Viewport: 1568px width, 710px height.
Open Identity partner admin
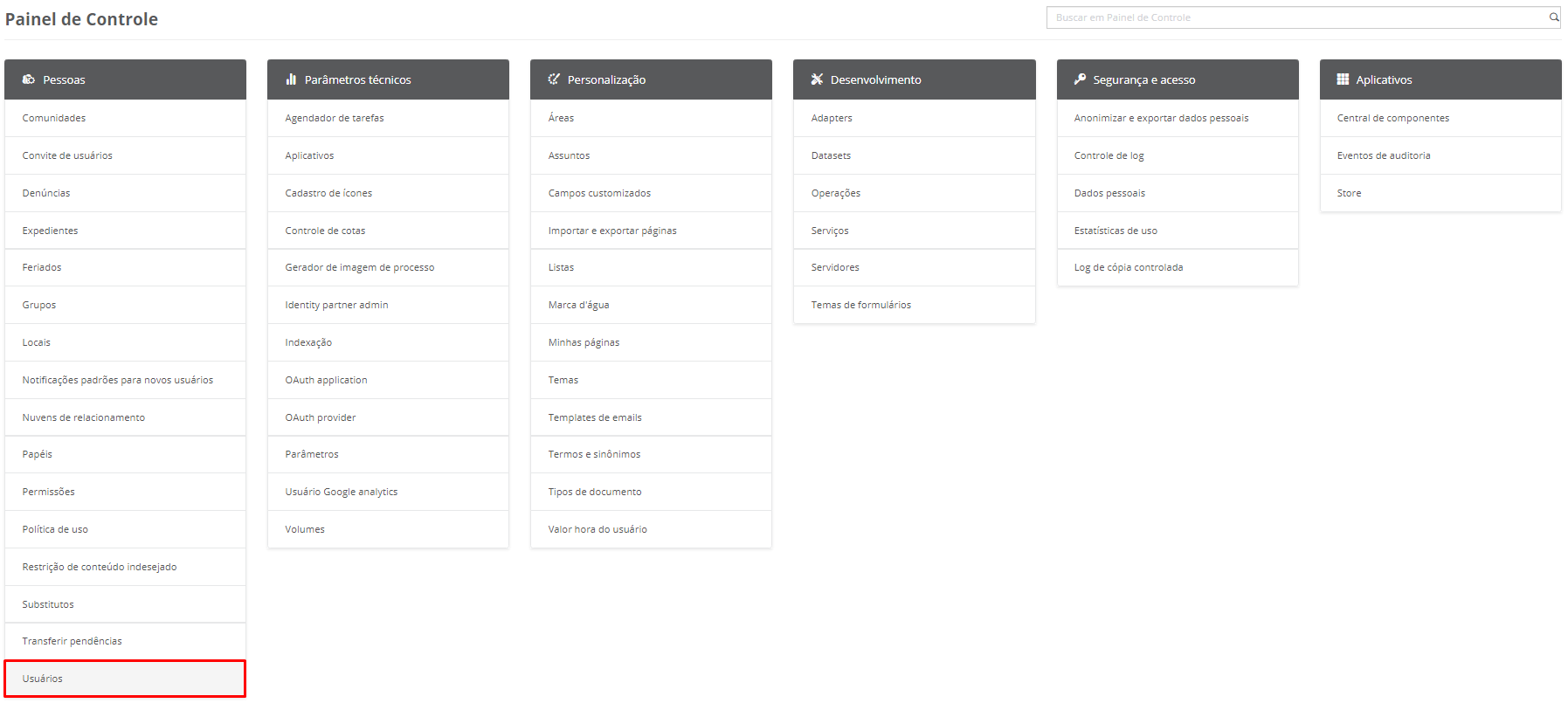pos(336,305)
